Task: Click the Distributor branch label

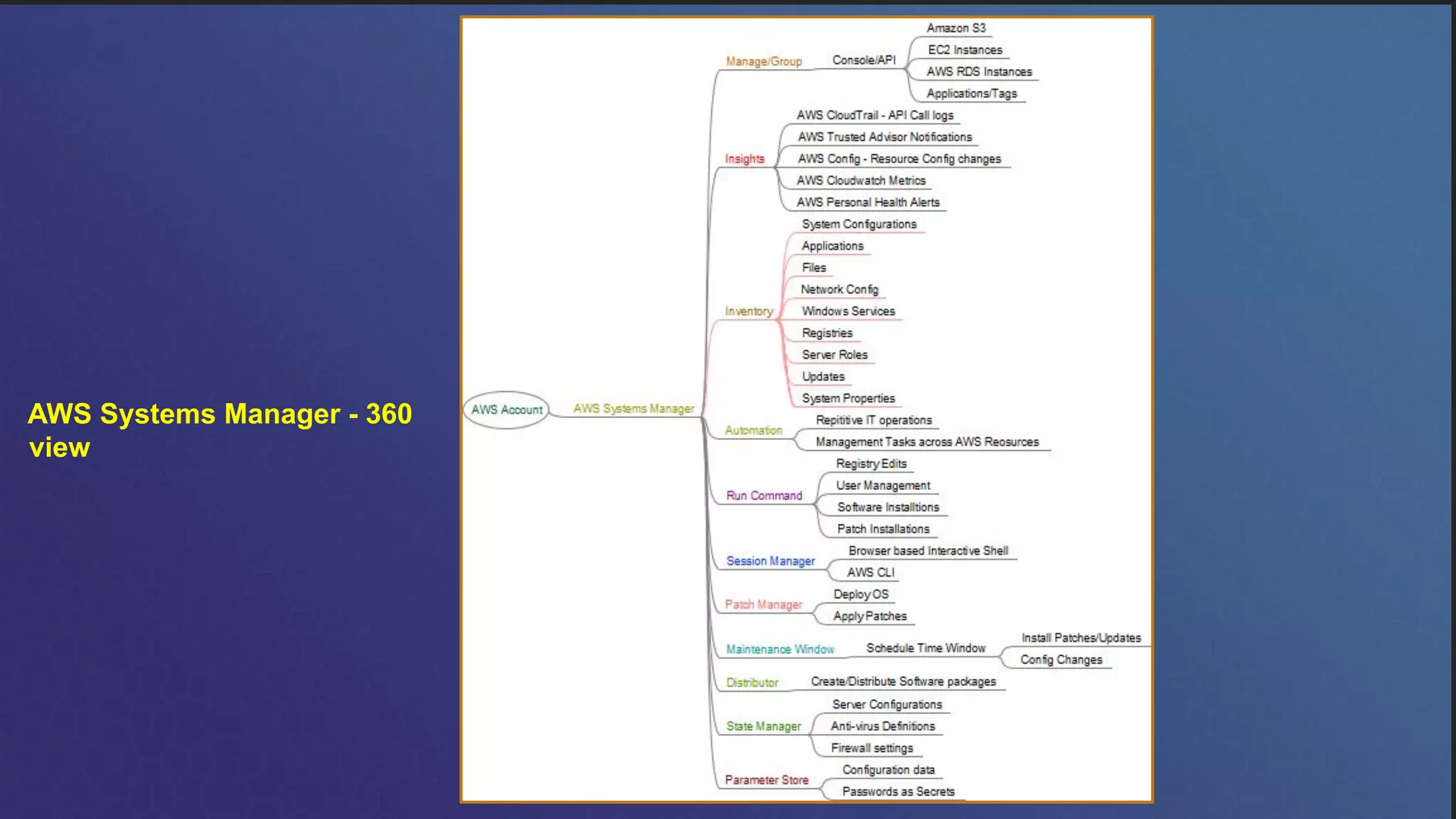Action: click(751, 682)
